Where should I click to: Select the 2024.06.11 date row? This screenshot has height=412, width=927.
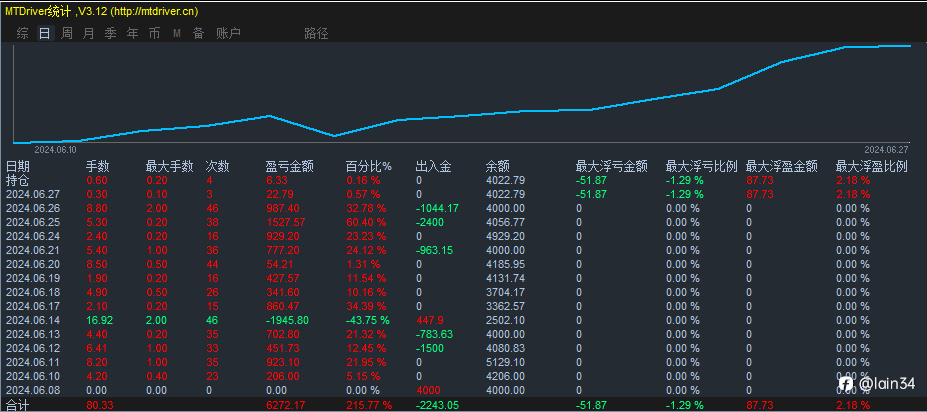31,362
